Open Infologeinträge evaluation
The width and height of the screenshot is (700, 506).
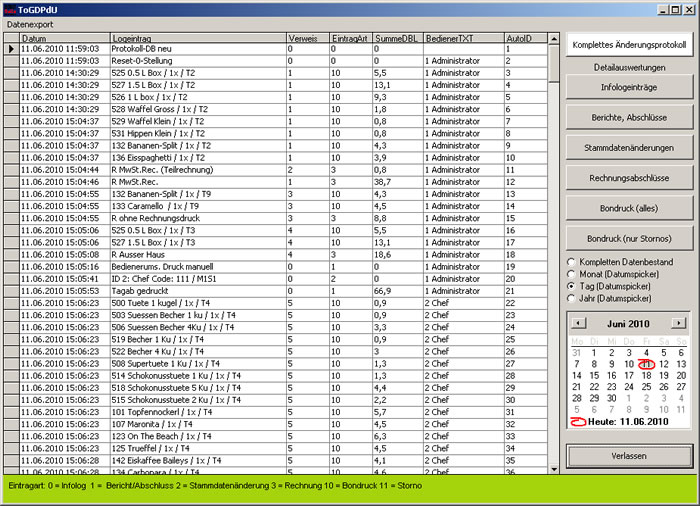pos(629,88)
